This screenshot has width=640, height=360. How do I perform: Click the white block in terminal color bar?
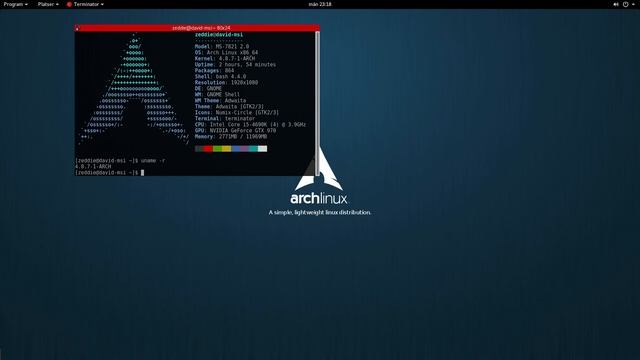coord(262,149)
